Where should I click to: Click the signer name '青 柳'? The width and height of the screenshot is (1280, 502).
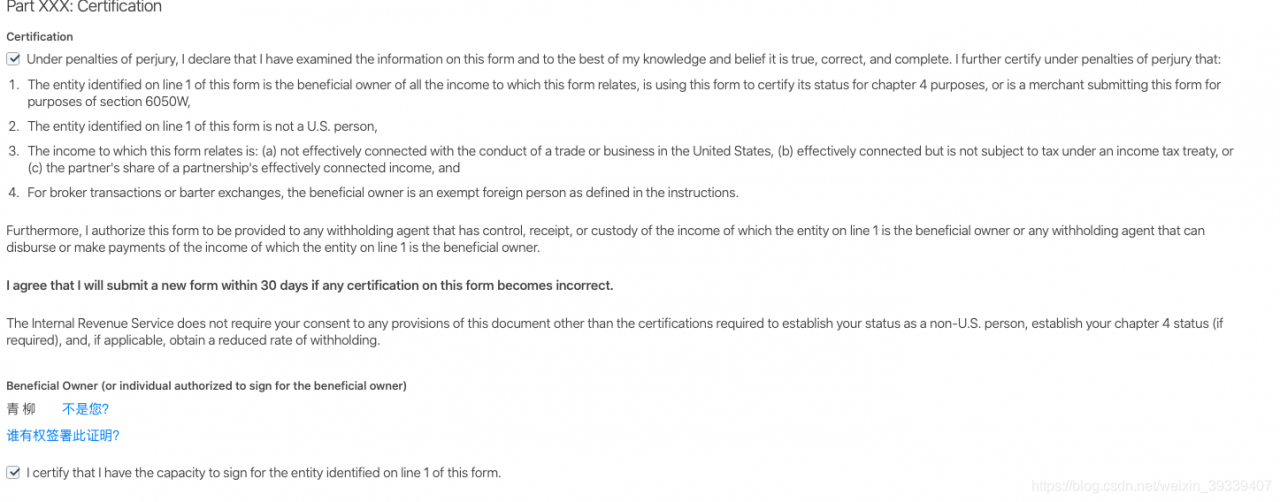point(21,409)
